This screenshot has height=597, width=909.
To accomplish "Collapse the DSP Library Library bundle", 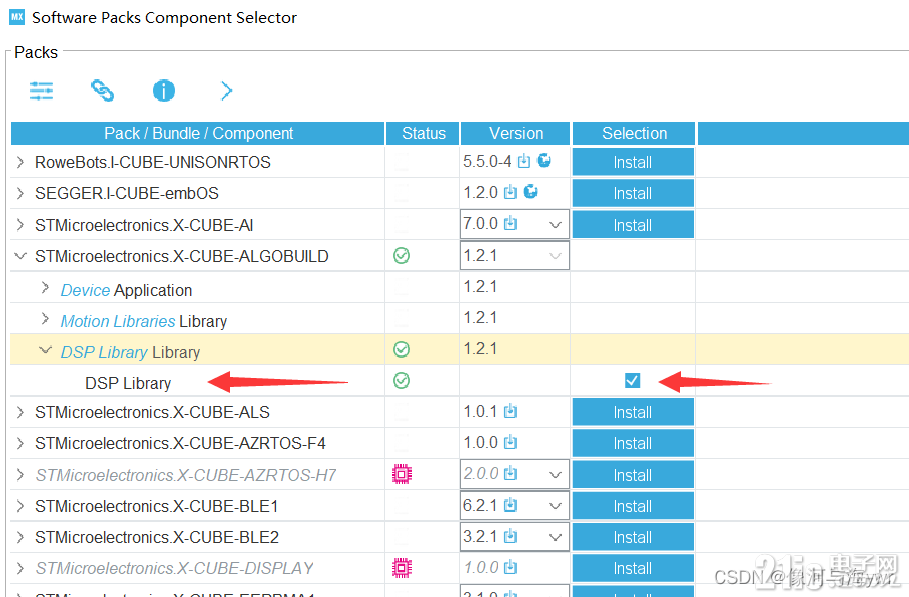I will point(45,350).
